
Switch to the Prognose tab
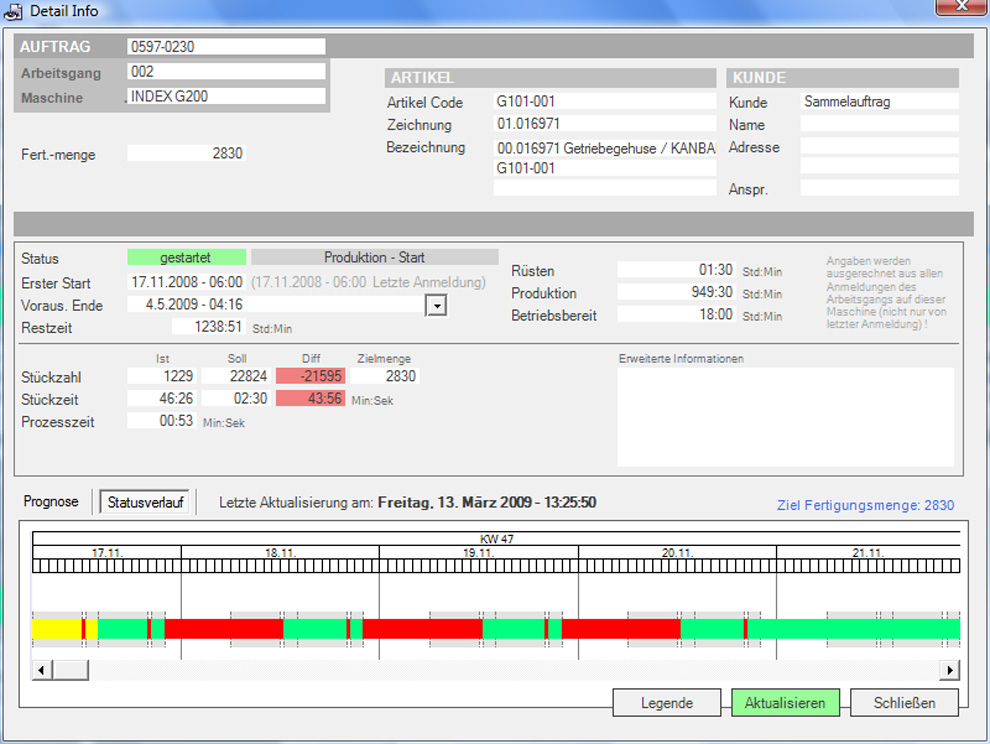click(x=51, y=501)
